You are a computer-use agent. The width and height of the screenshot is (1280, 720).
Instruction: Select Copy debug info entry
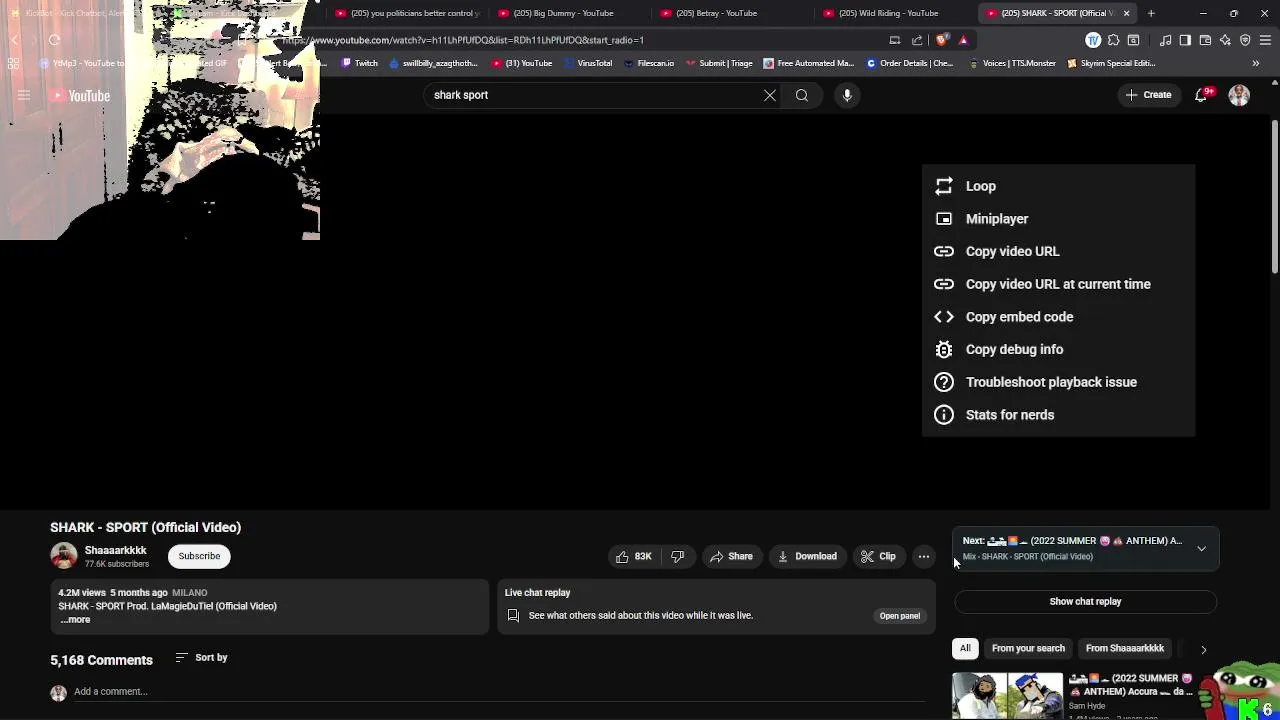(x=1058, y=349)
